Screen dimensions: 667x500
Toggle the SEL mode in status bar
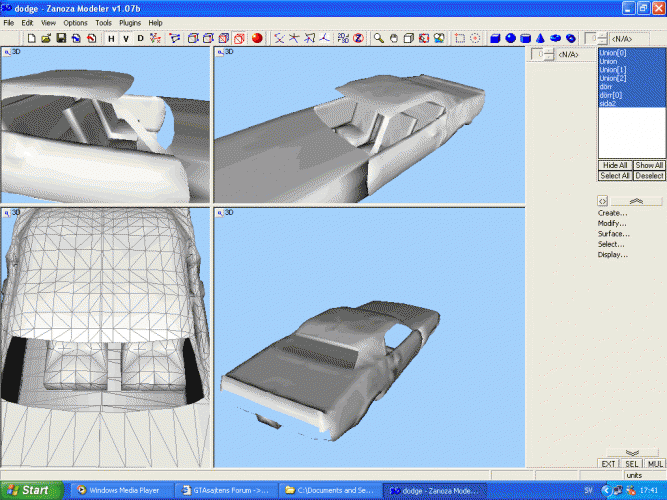click(632, 464)
